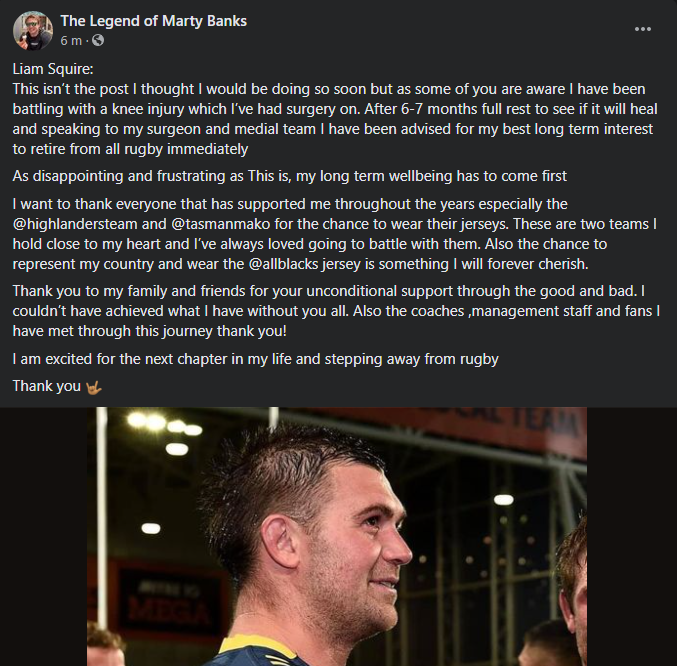
Task: Click the knee injury retirement paragraph
Action: (x=335, y=119)
